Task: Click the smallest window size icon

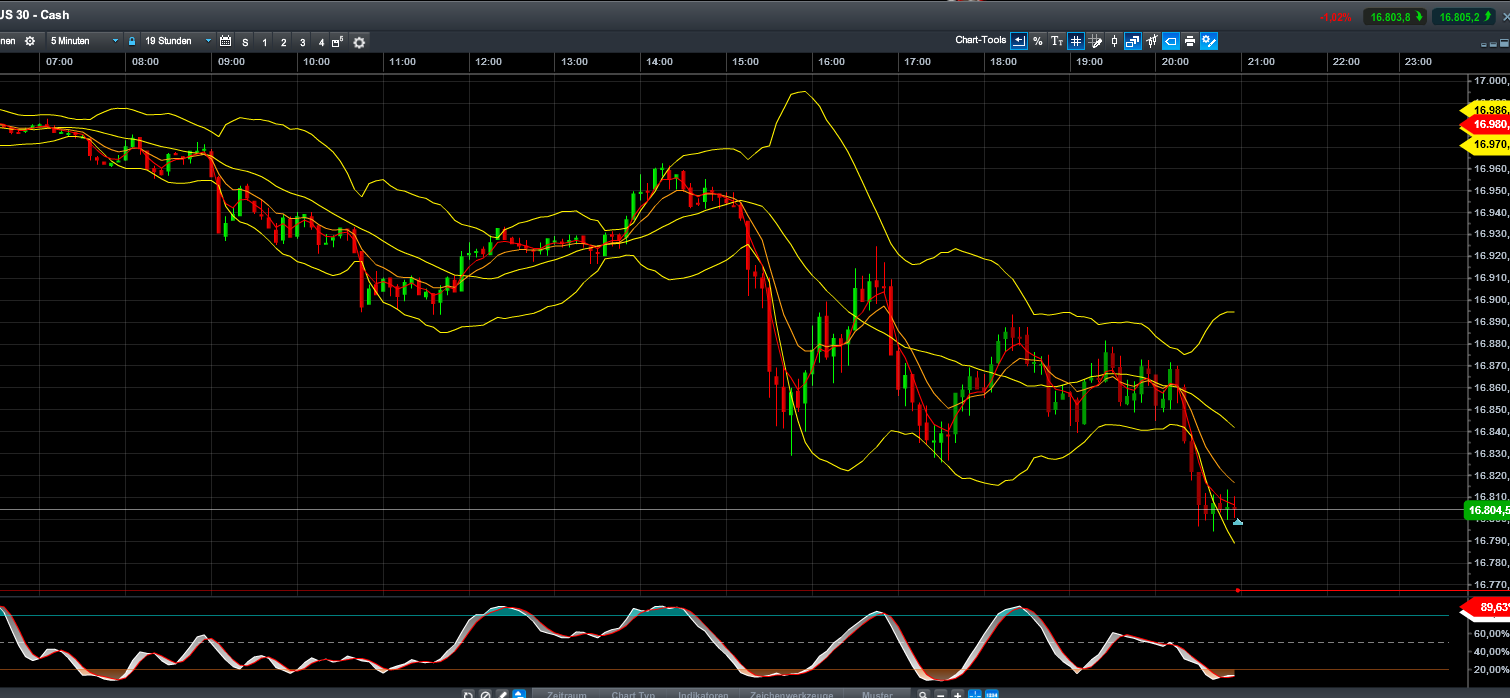Action: (x=1484, y=45)
